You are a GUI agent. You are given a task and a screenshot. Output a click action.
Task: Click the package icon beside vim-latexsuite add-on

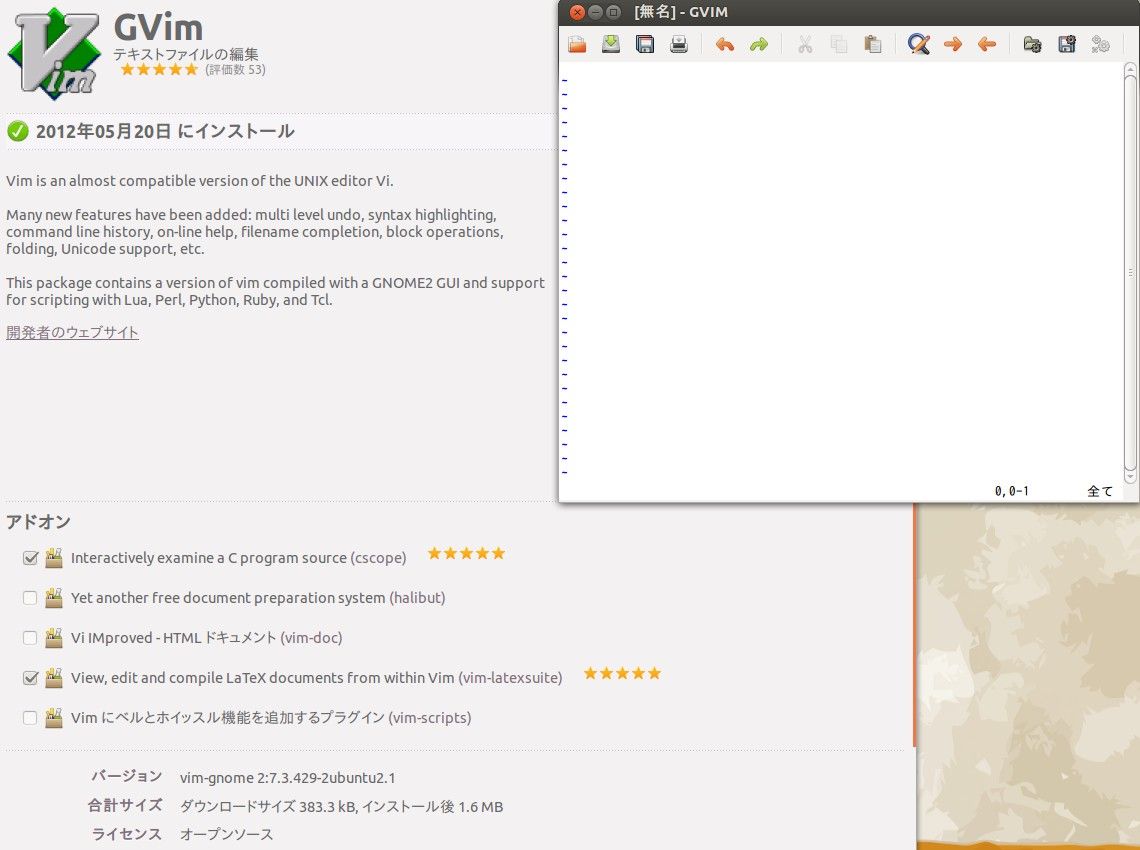coord(54,678)
